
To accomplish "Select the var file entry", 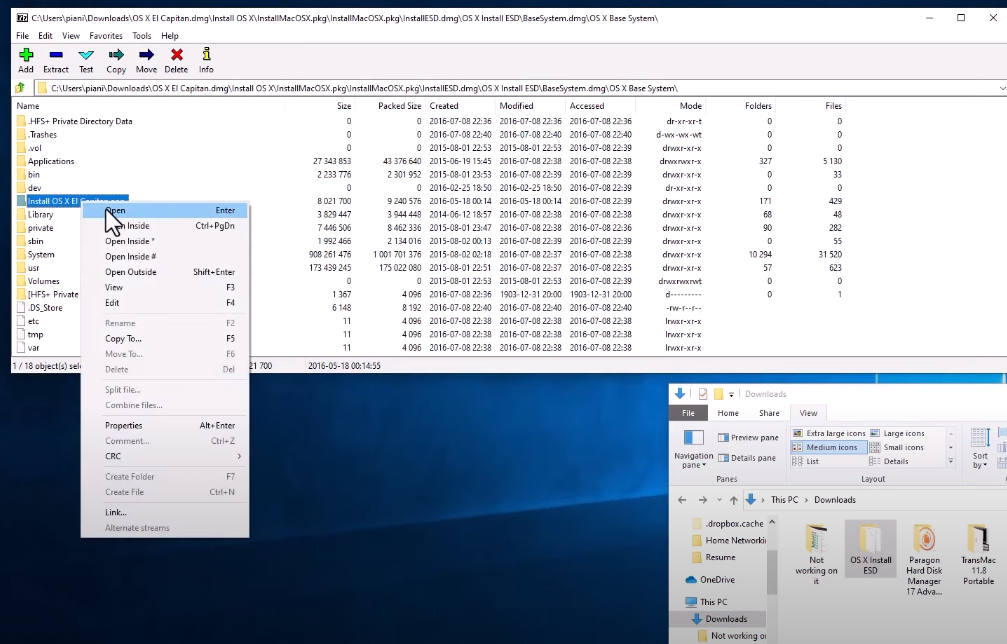I will (33, 348).
